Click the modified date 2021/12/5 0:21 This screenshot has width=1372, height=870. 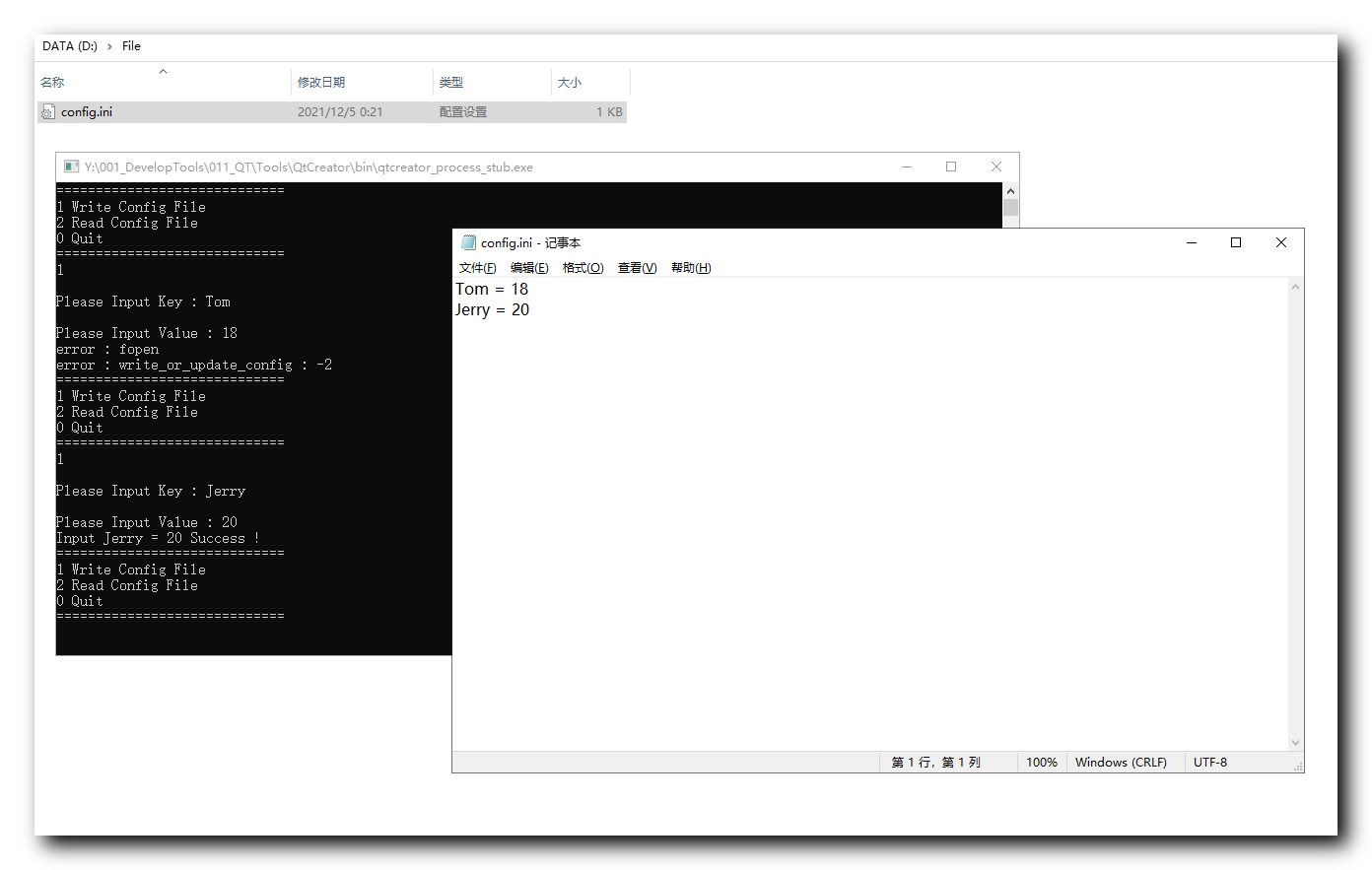pyautogui.click(x=340, y=112)
